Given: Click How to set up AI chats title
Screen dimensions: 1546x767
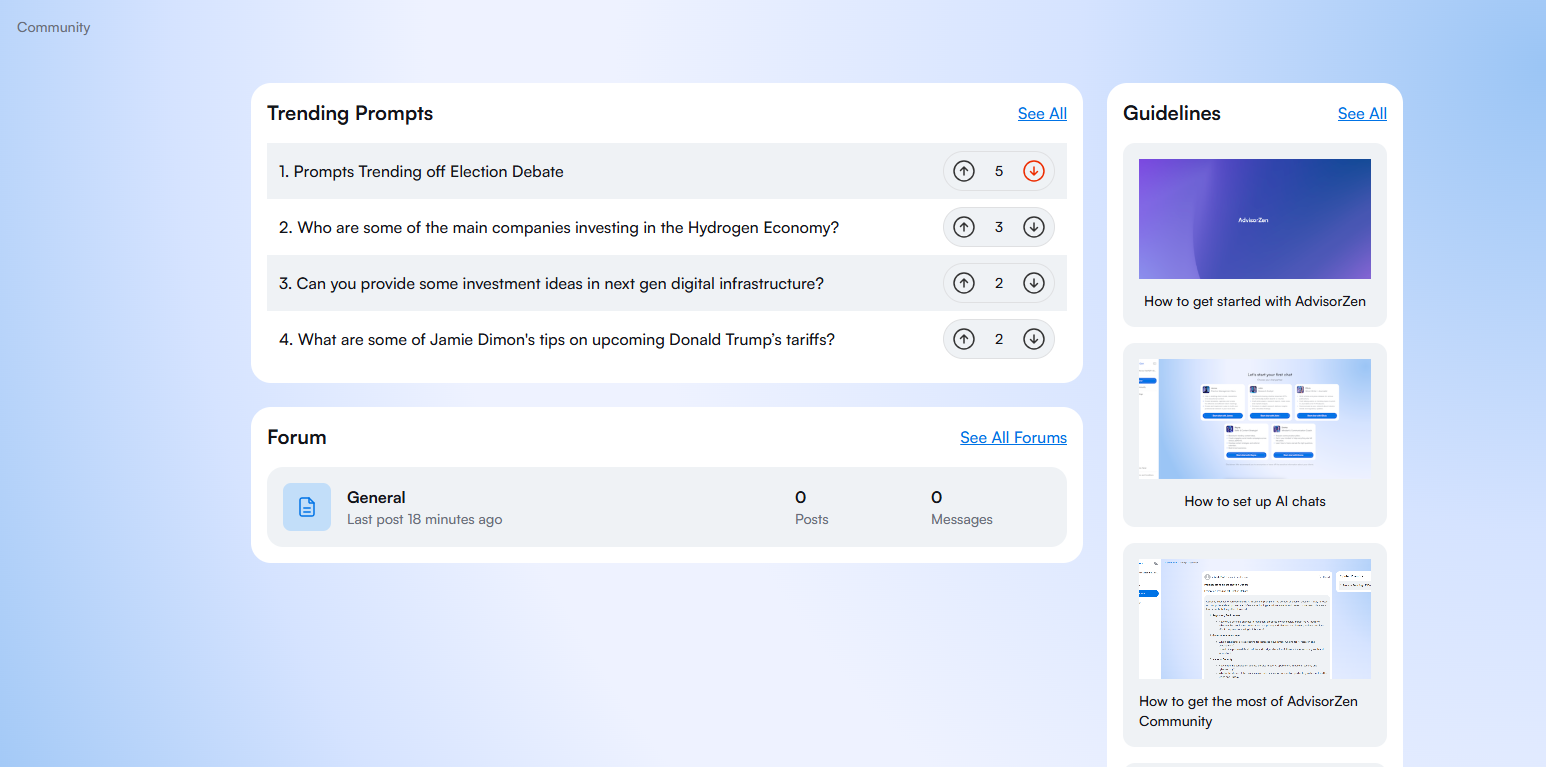Looking at the screenshot, I should 1254,501.
